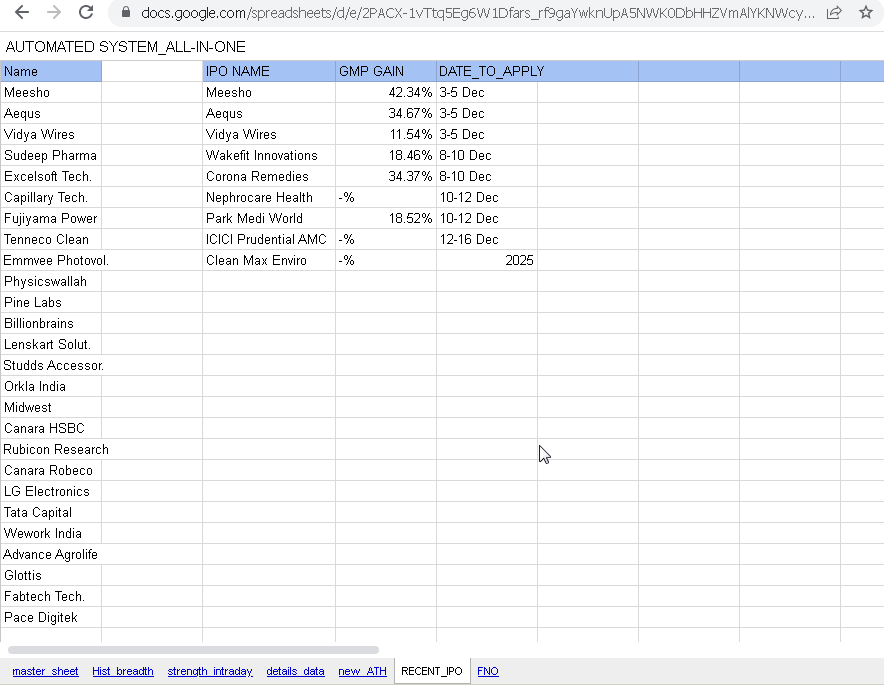Select Meesho in the Name column

click(51, 92)
